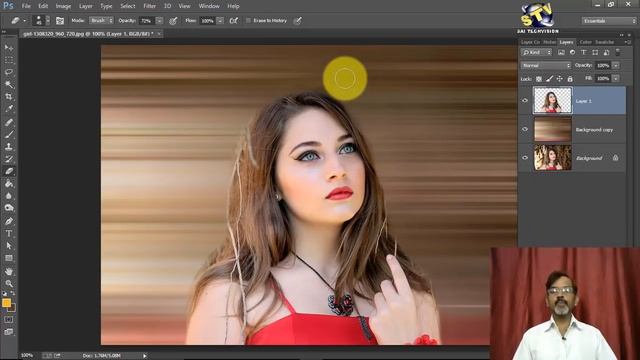Screen dimensions: 640x360
Task: Select the Eraser tool in toolbox
Action: [x=9, y=171]
